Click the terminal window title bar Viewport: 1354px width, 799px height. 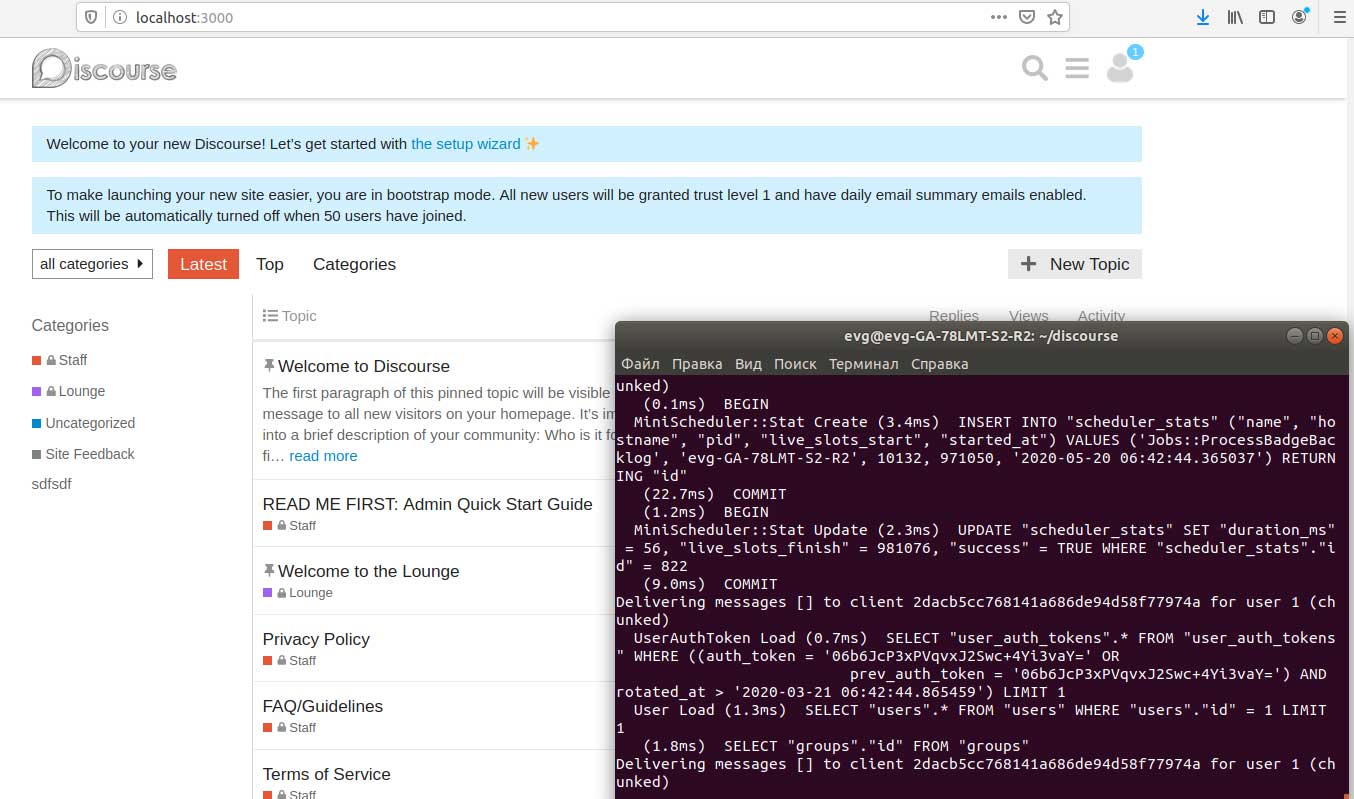[980, 336]
